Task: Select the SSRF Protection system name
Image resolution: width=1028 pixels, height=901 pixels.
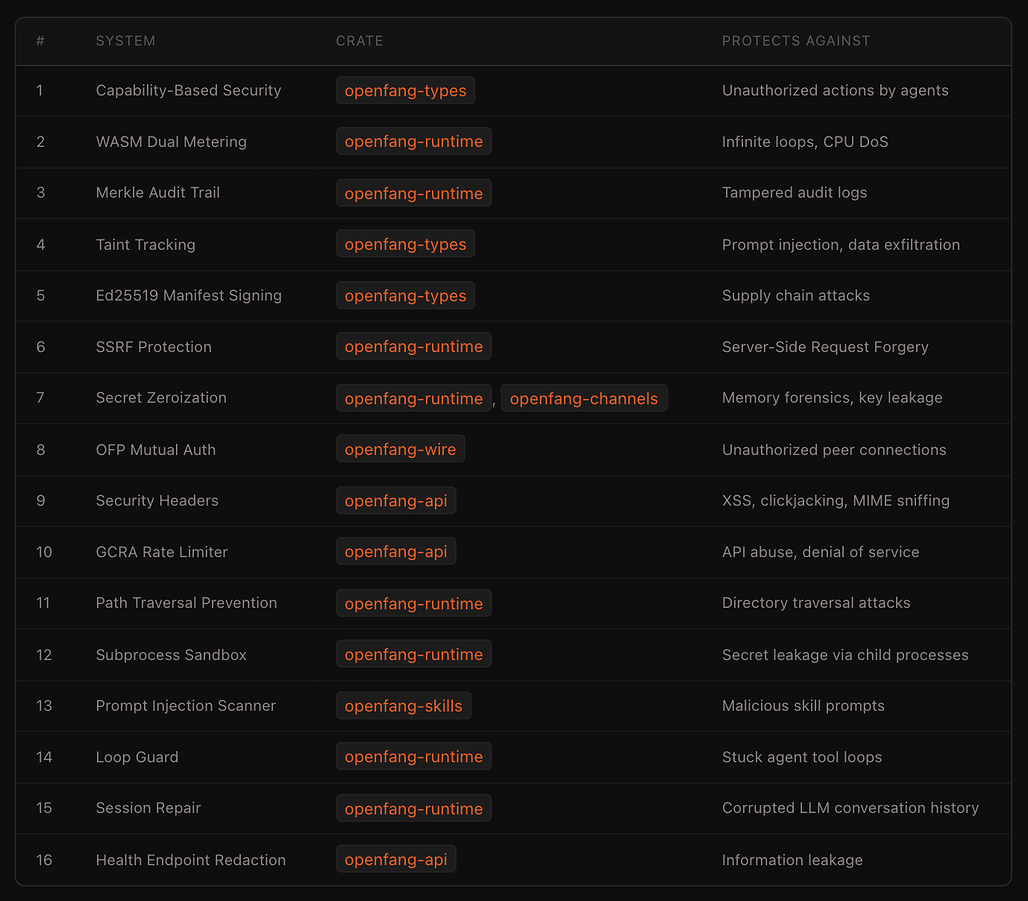Action: tap(153, 347)
